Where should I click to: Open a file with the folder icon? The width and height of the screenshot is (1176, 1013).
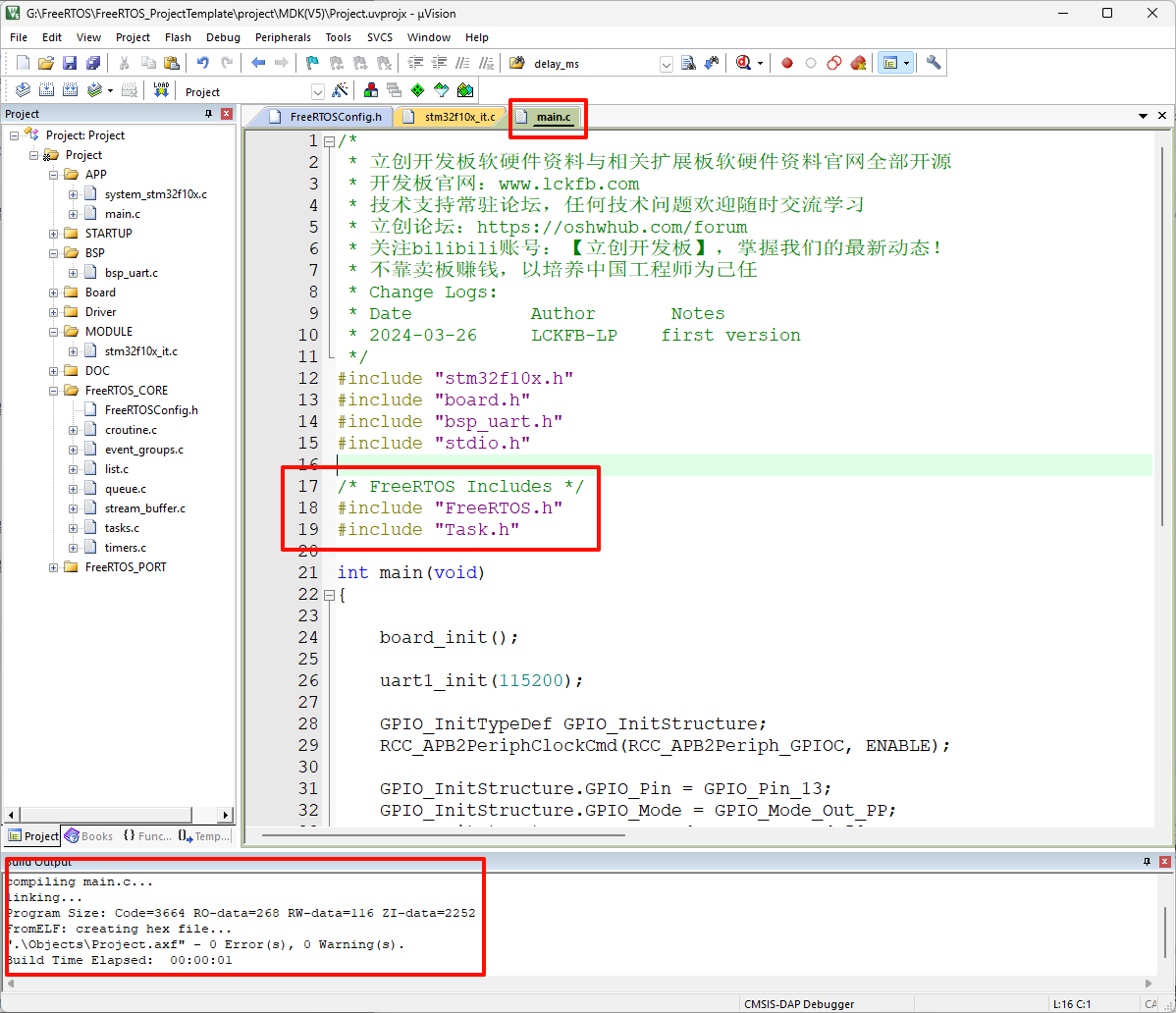pyautogui.click(x=46, y=63)
